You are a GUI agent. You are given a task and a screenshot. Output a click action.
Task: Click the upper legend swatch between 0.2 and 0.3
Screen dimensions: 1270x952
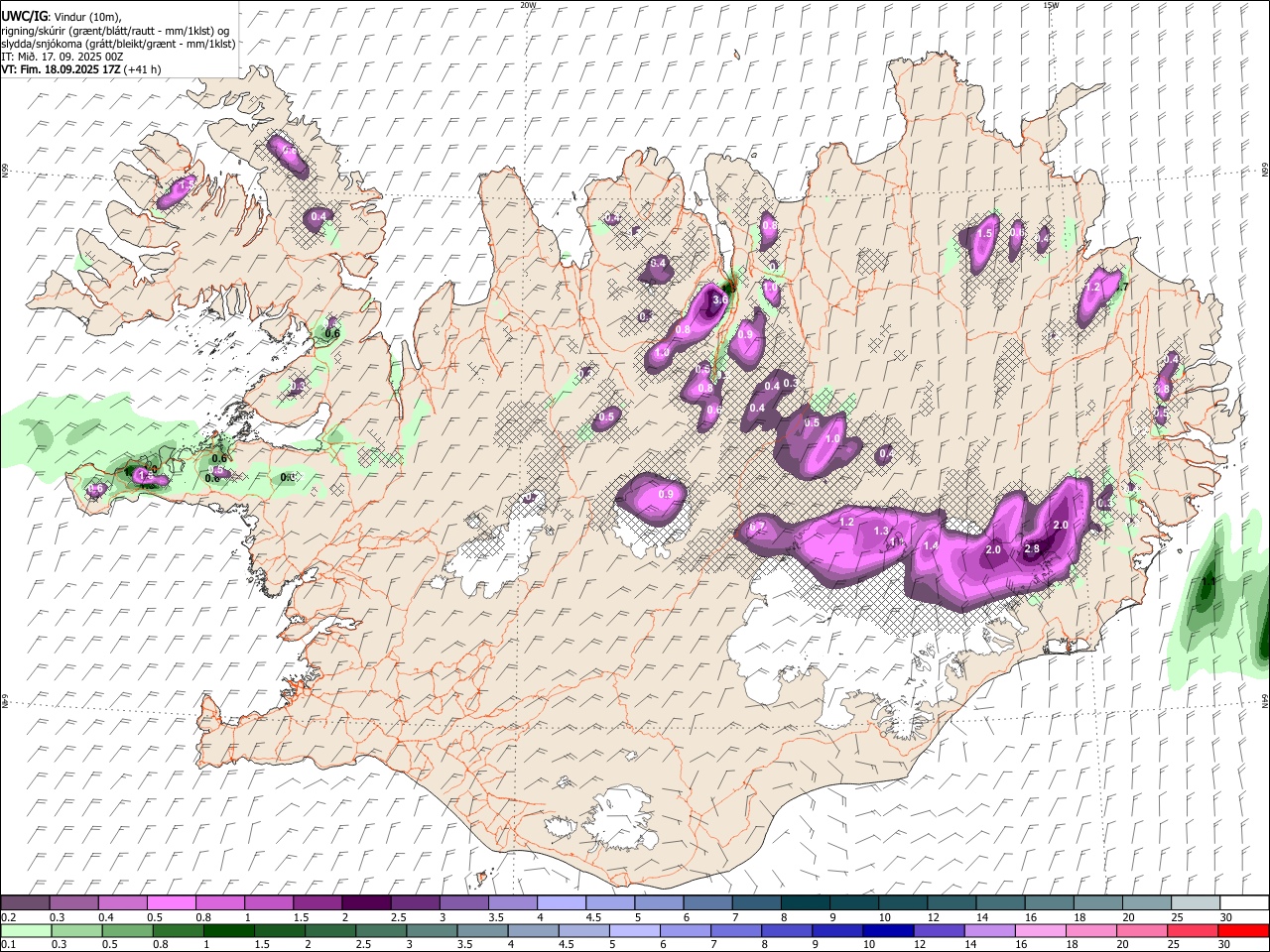click(26, 903)
